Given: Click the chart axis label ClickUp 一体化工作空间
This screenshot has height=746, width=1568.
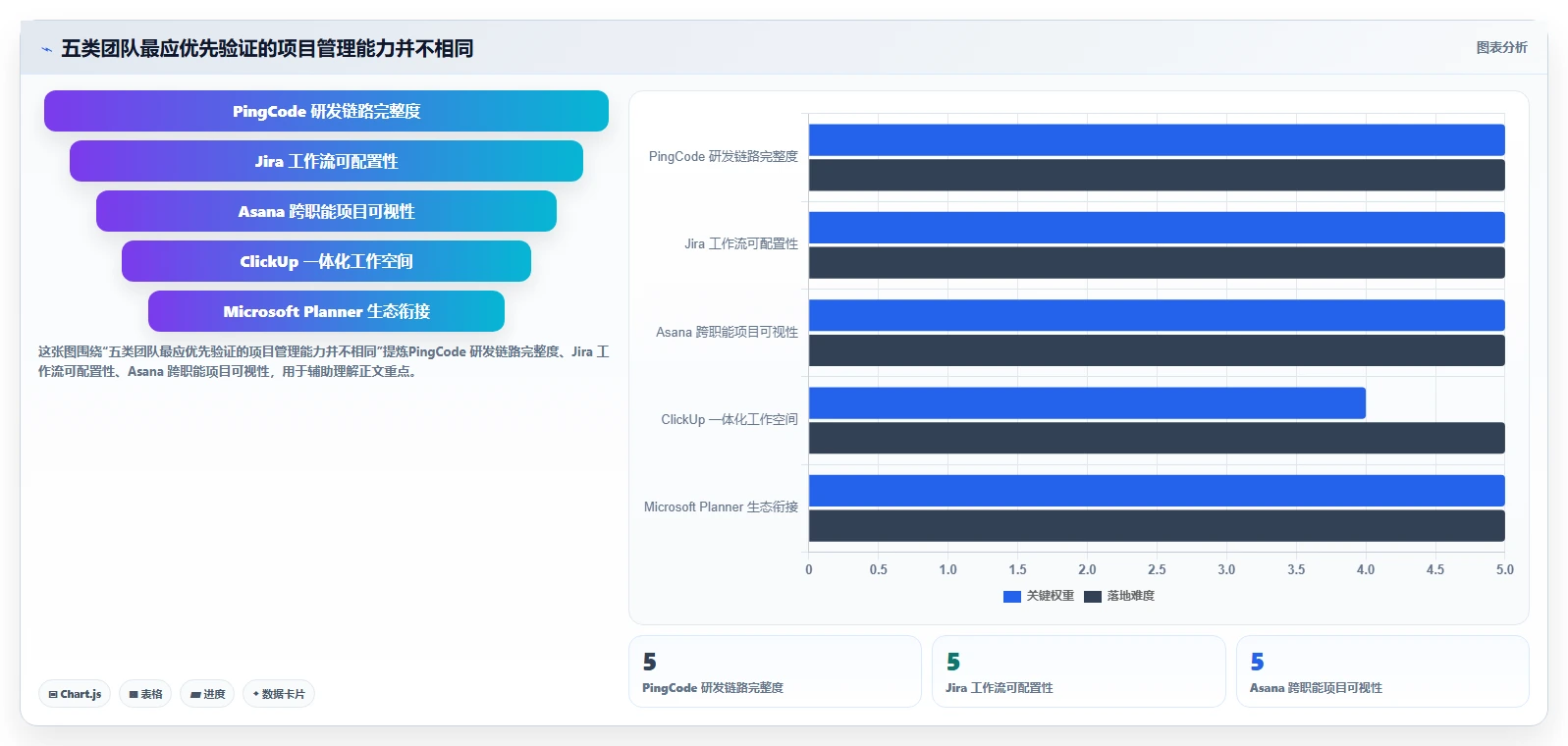Looking at the screenshot, I should point(730,419).
